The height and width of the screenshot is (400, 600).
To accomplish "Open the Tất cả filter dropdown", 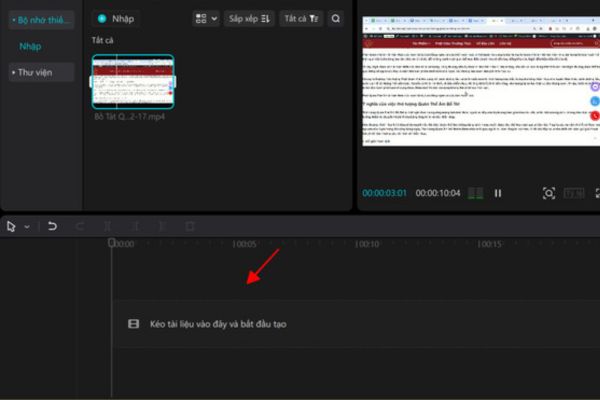I will [x=299, y=18].
